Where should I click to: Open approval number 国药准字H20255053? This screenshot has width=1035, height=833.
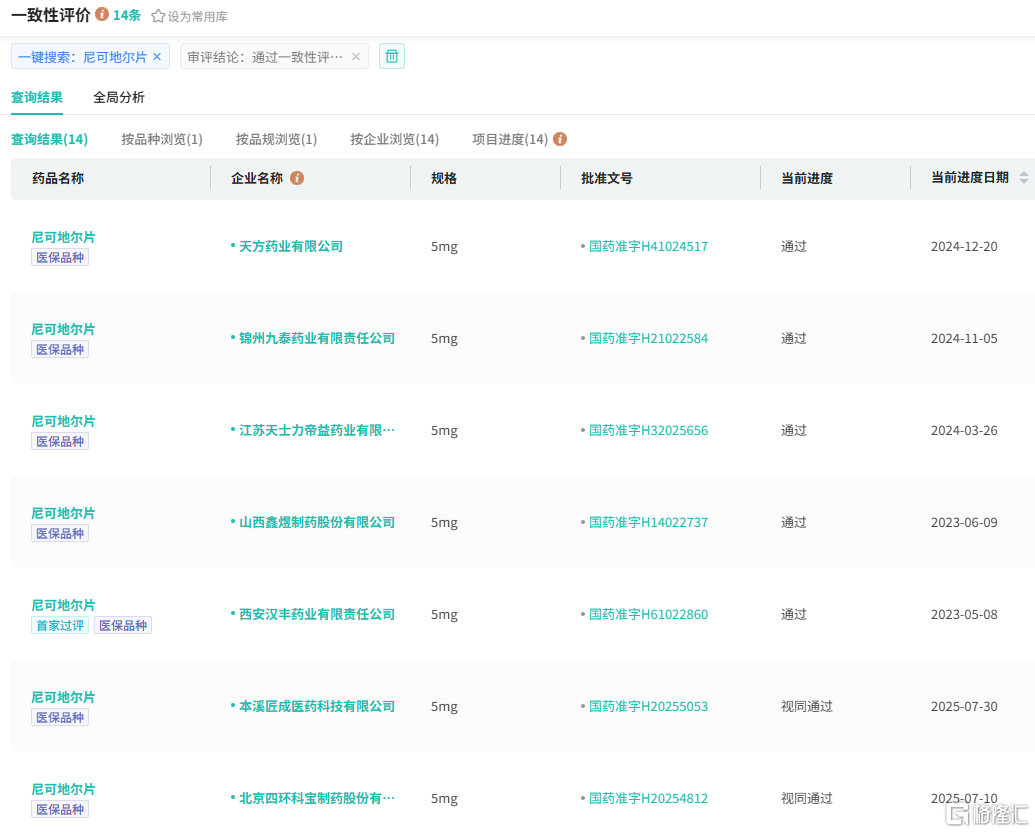click(648, 706)
